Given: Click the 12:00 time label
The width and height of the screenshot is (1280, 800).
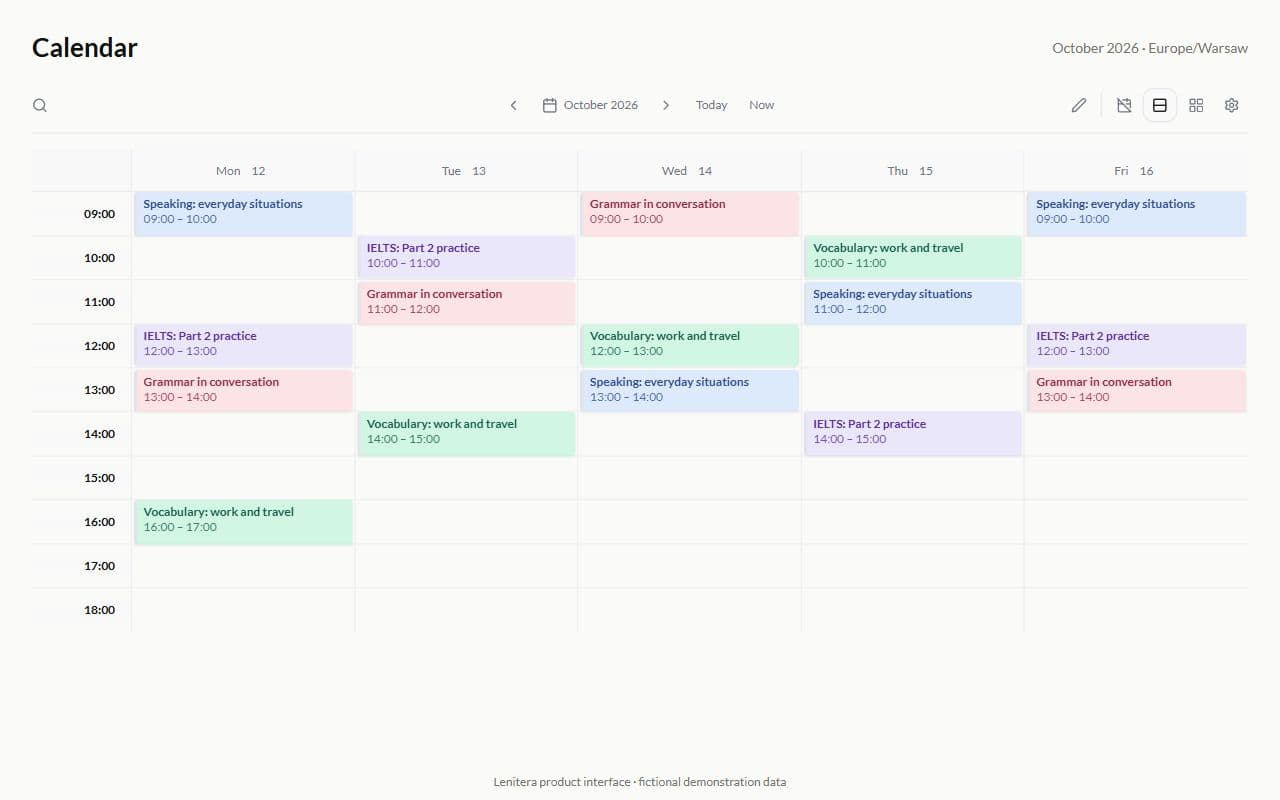Looking at the screenshot, I should tap(99, 346).
